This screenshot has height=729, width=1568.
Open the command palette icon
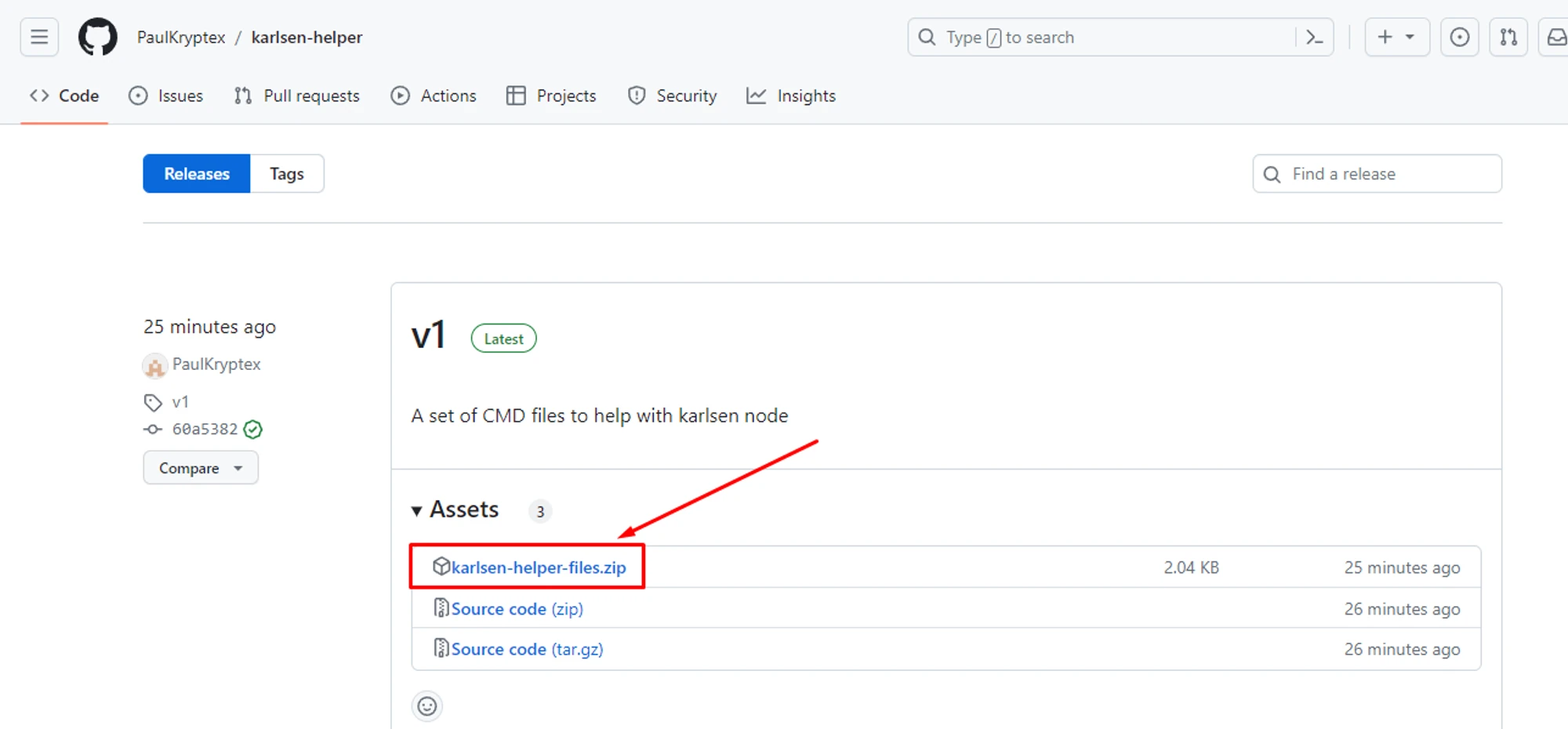coord(1314,37)
